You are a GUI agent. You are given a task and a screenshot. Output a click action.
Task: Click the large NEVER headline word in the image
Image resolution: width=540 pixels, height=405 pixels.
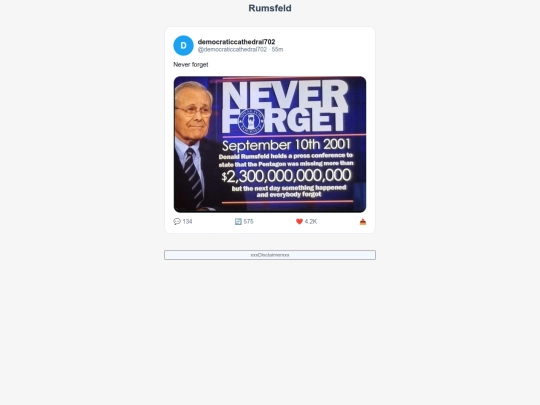pyautogui.click(x=285, y=95)
